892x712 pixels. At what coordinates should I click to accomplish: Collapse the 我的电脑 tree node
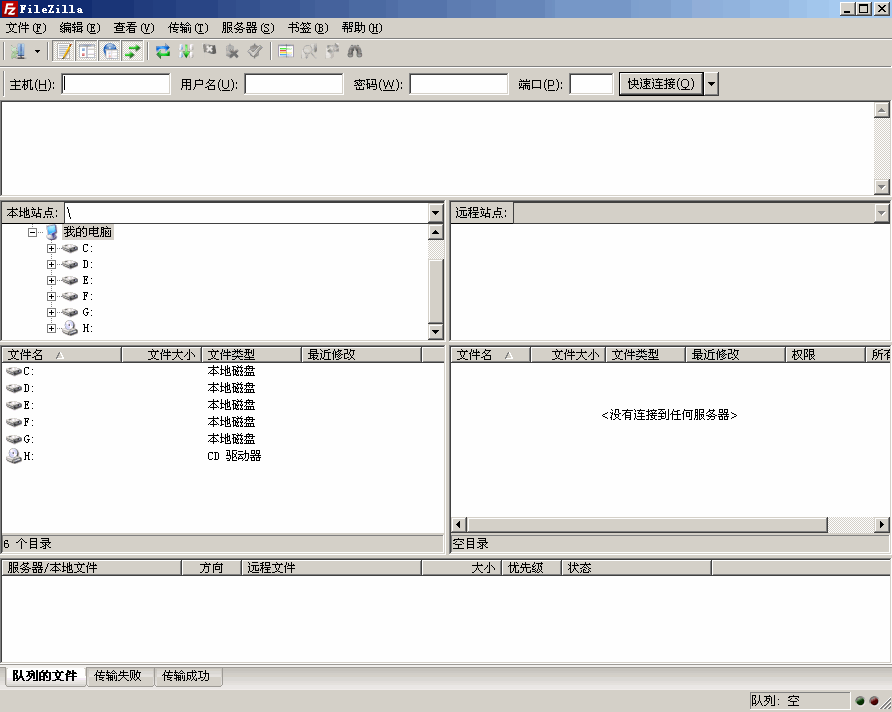[32, 232]
